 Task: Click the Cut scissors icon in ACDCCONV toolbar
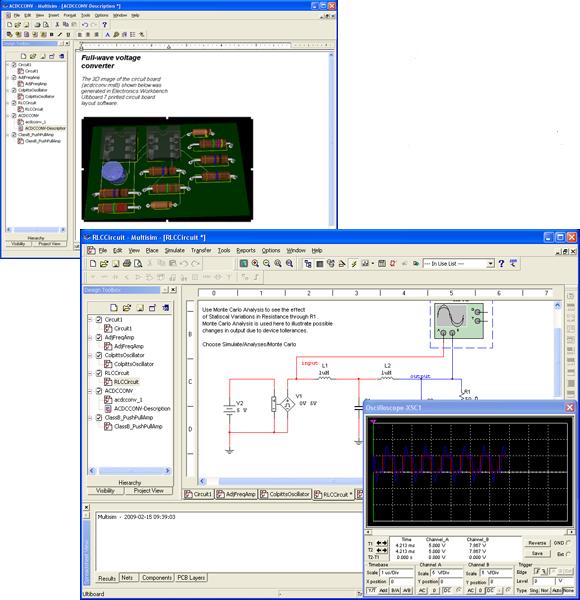click(57, 25)
